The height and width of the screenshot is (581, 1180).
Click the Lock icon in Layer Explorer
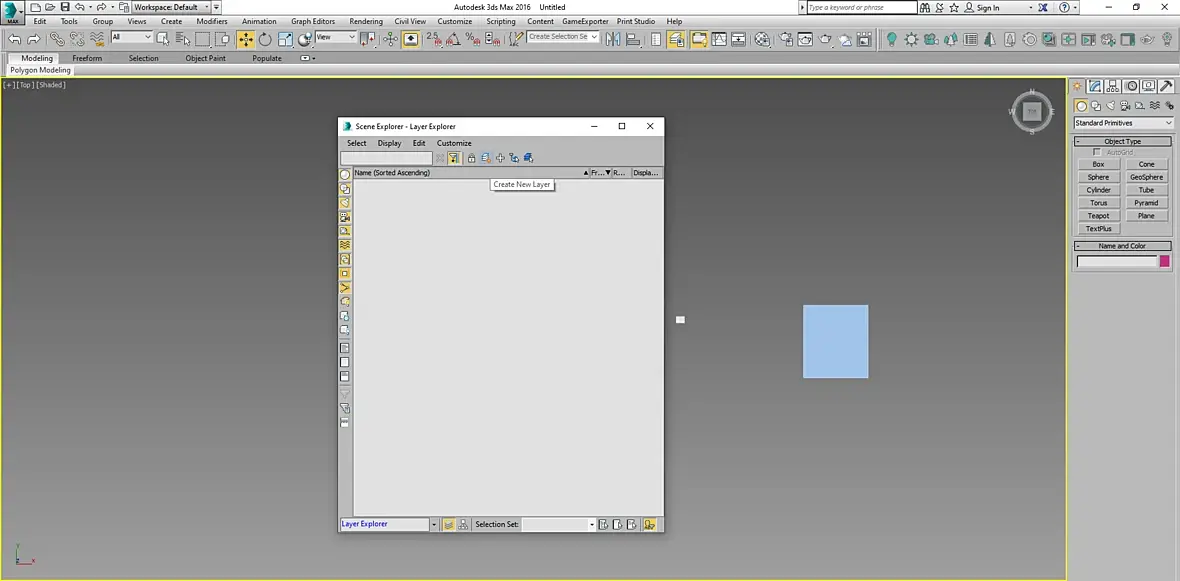coord(471,158)
